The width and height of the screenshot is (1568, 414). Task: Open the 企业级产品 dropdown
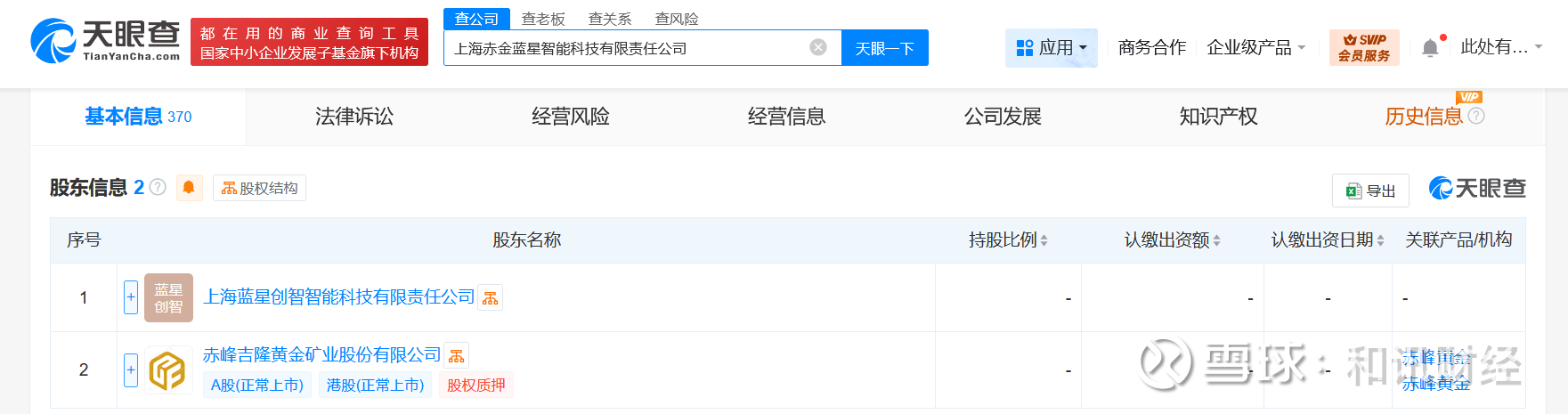(x=1255, y=47)
